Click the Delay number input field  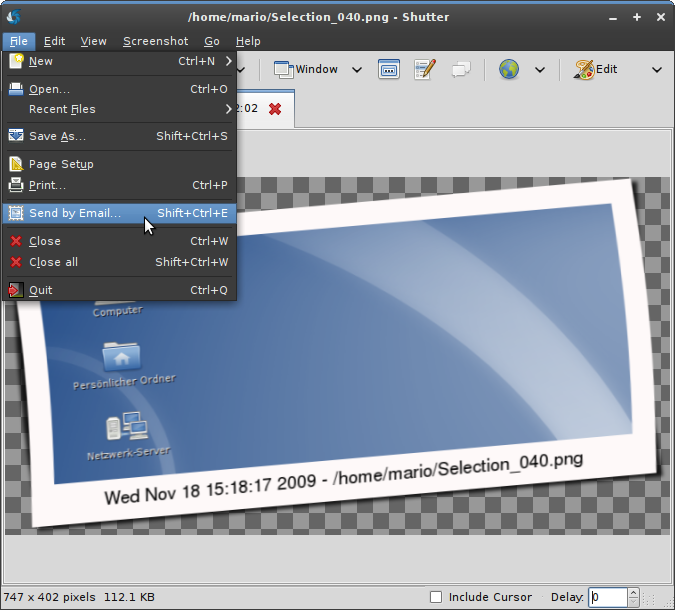point(606,597)
